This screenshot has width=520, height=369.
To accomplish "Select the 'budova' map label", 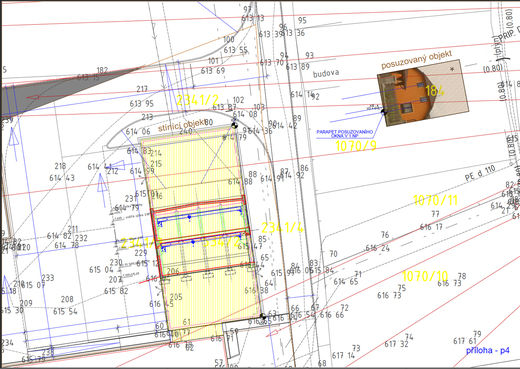I will pos(326,73).
